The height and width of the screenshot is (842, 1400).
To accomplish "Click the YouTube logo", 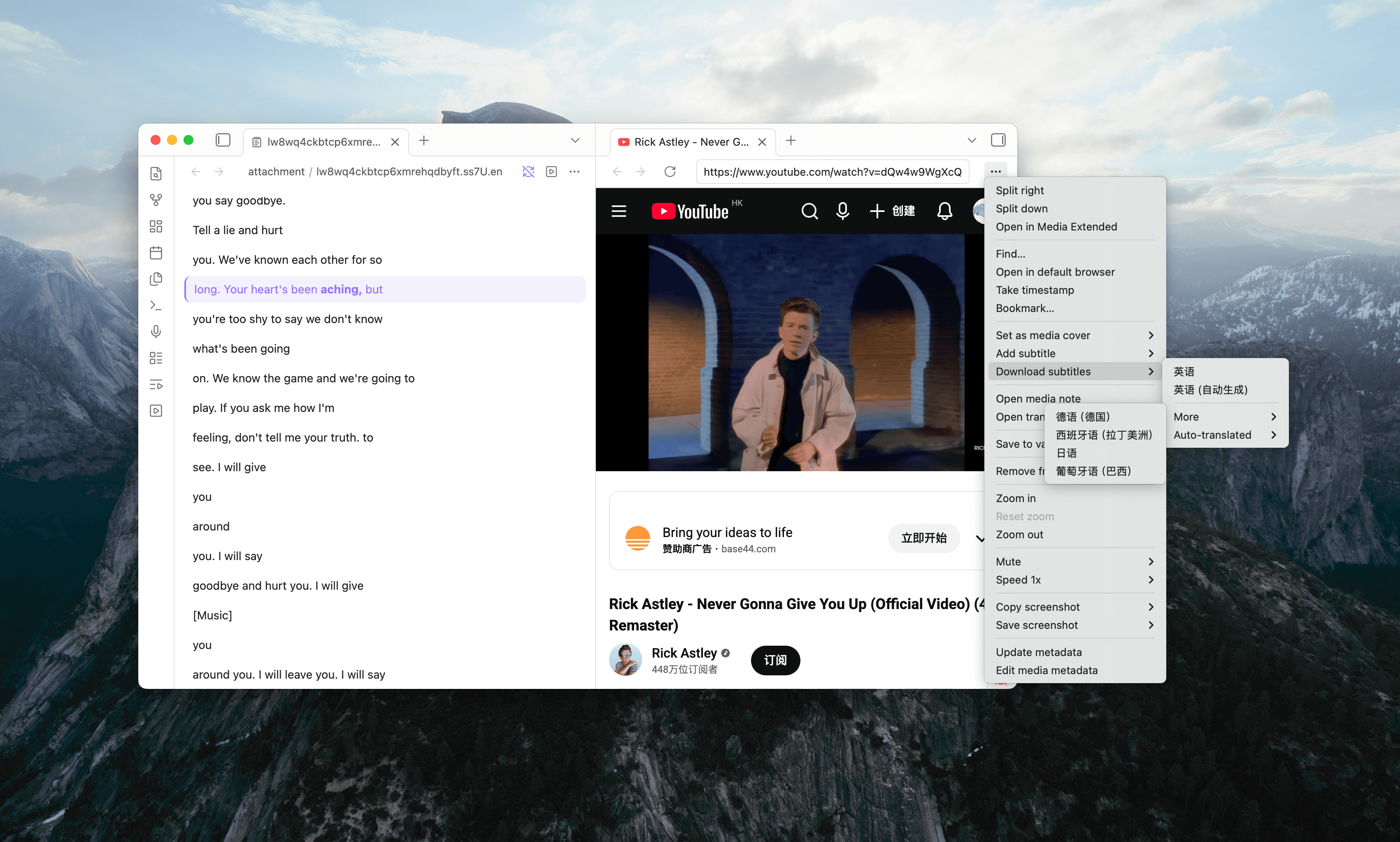I will [691, 211].
